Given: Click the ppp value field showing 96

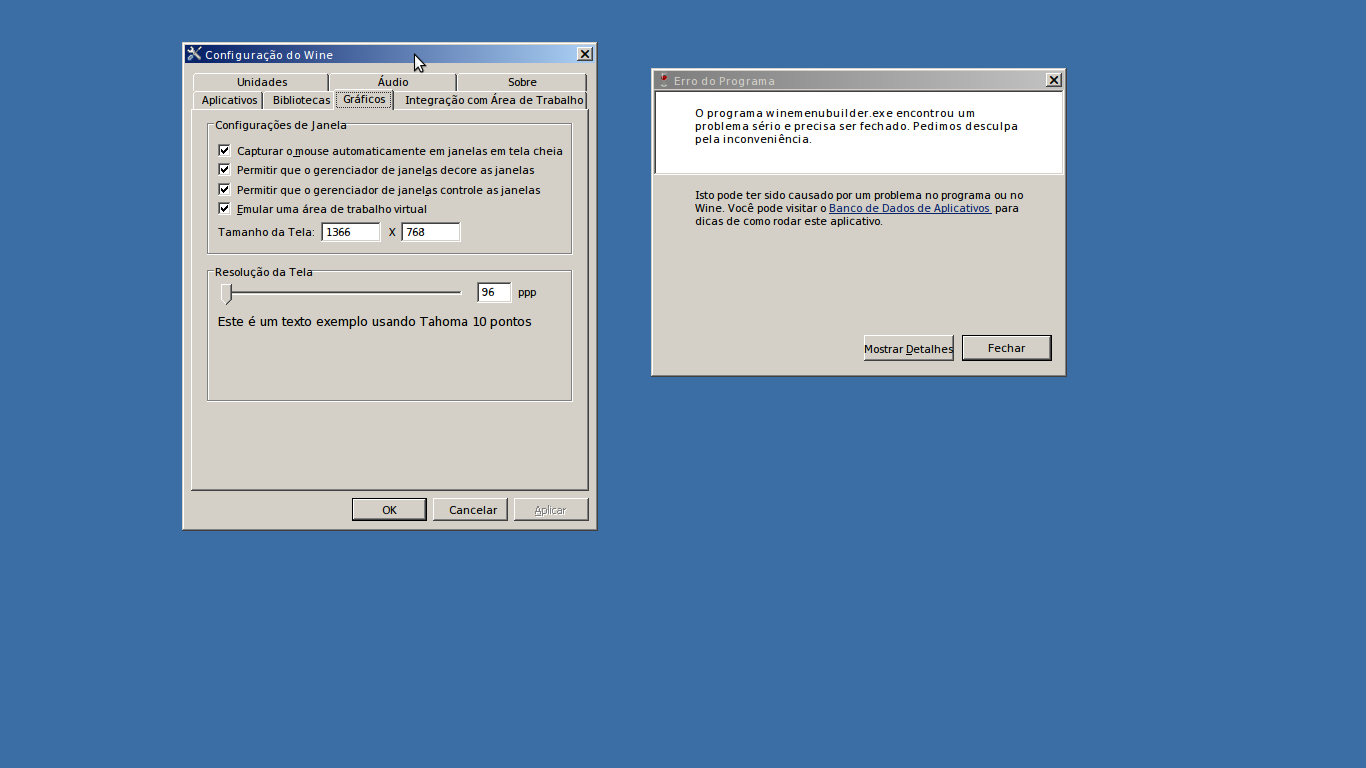Looking at the screenshot, I should pos(494,292).
